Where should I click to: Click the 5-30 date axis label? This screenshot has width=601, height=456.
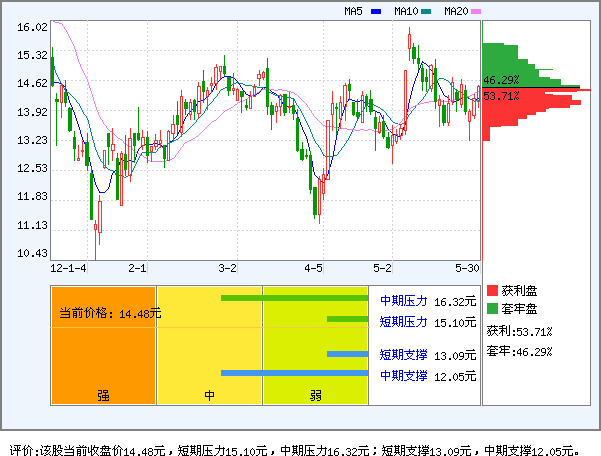(467, 268)
